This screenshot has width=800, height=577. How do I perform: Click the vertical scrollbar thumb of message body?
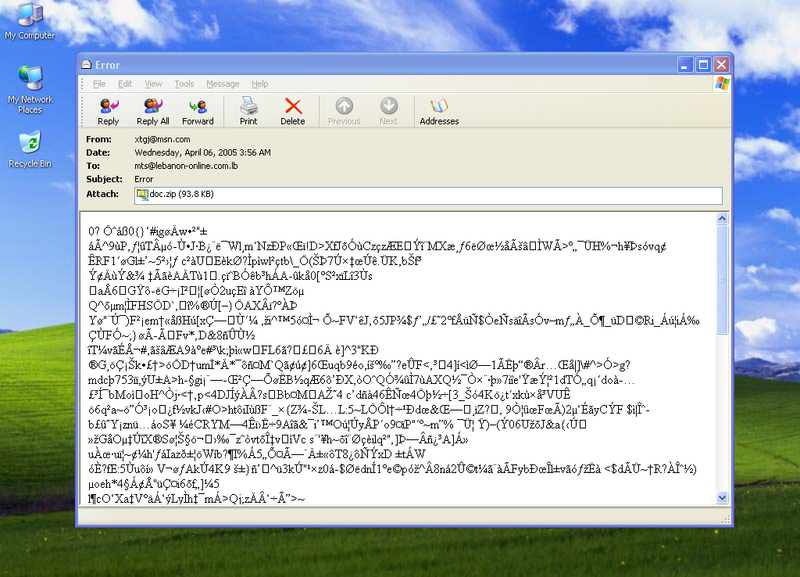[x=722, y=280]
